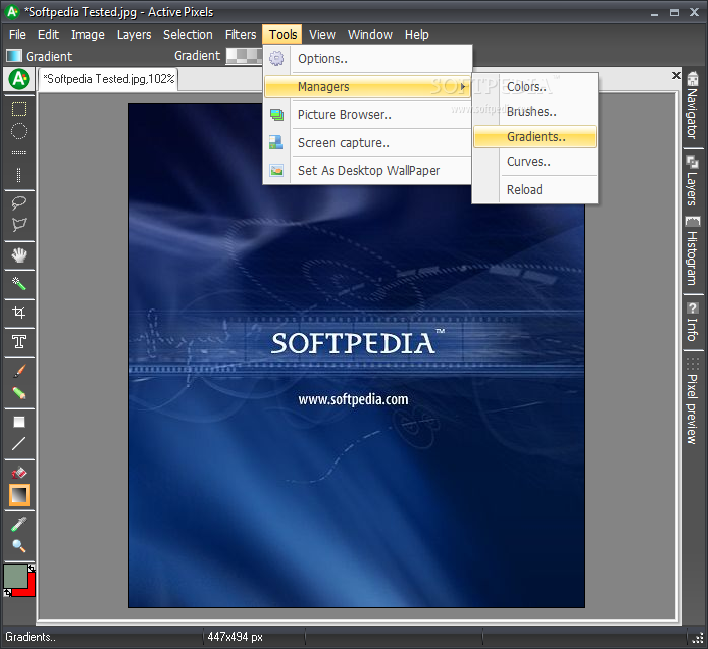Select the Polygonal lasso tool
The width and height of the screenshot is (708, 649).
point(19,224)
